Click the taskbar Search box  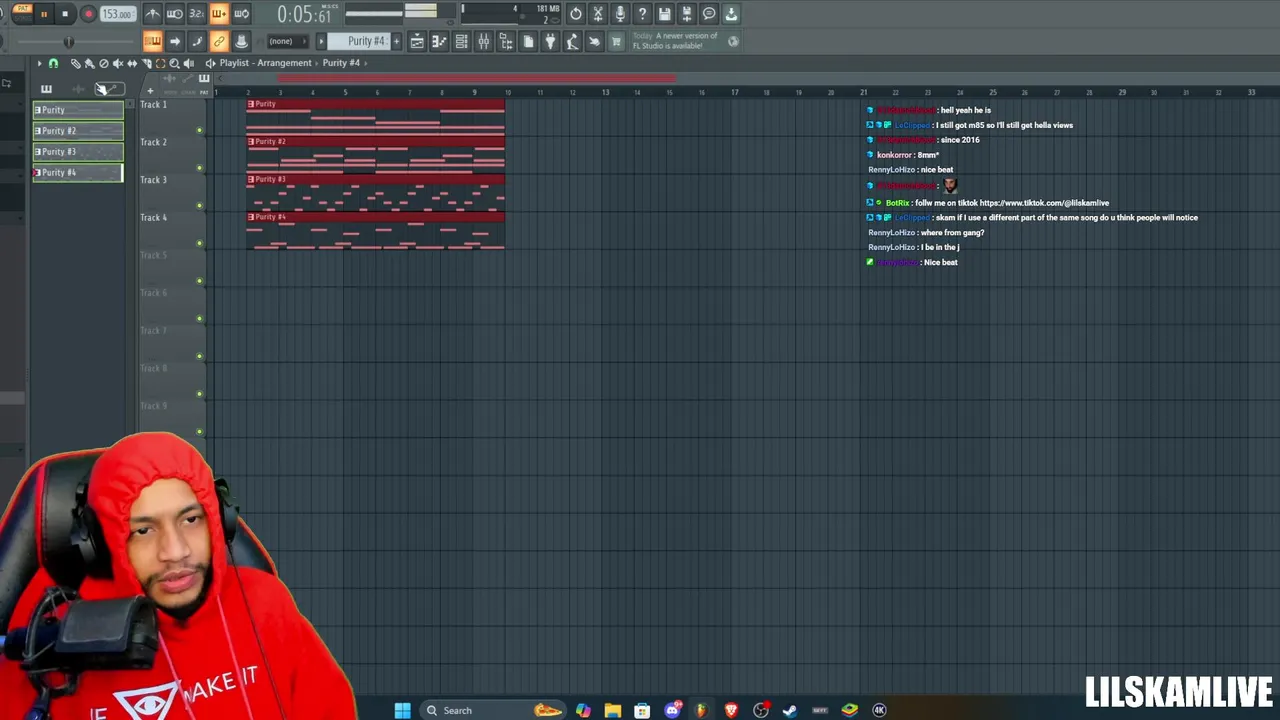(x=491, y=710)
